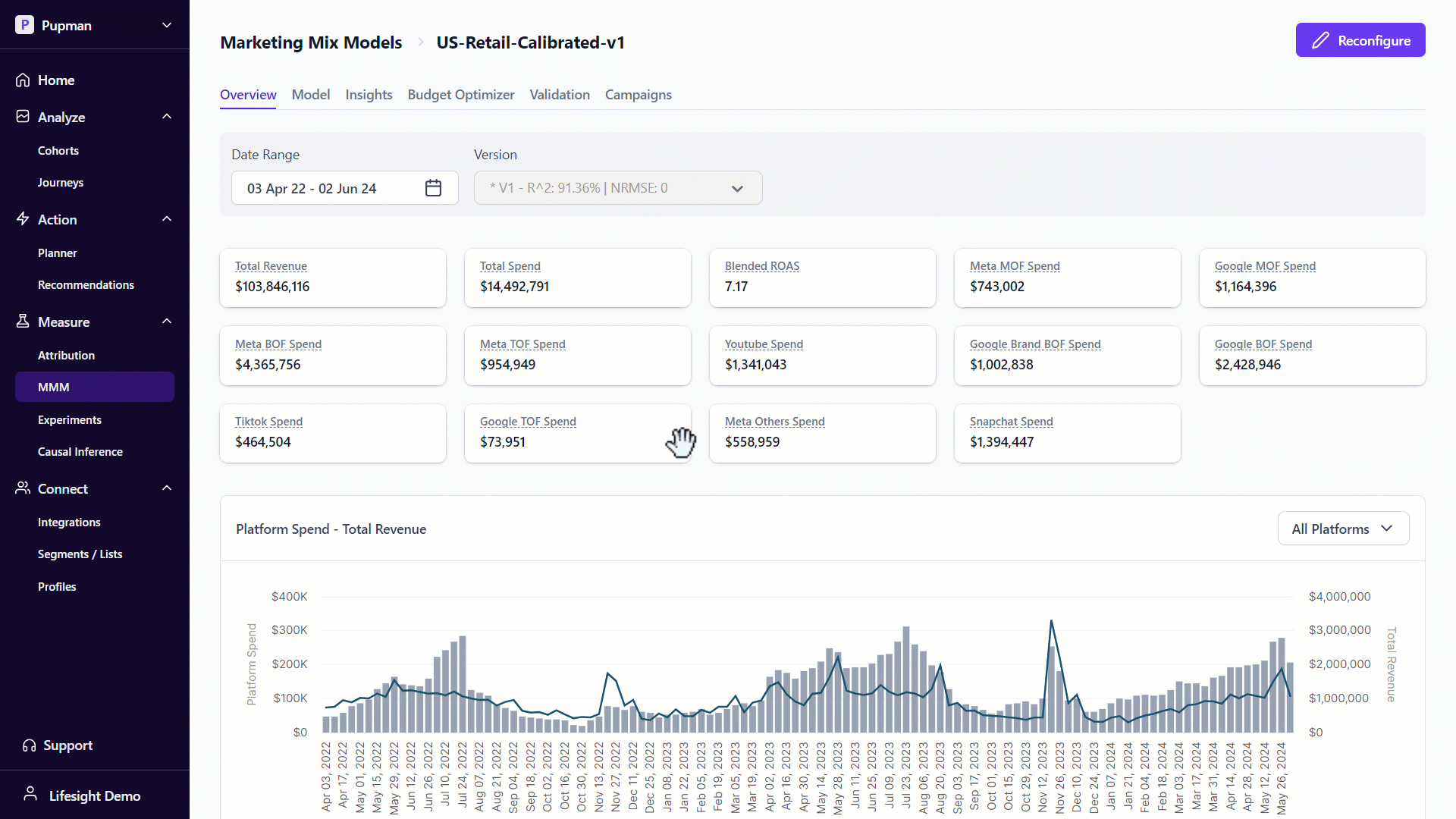The width and height of the screenshot is (1456, 819).
Task: Collapse the Measure section chevron
Action: click(x=167, y=322)
